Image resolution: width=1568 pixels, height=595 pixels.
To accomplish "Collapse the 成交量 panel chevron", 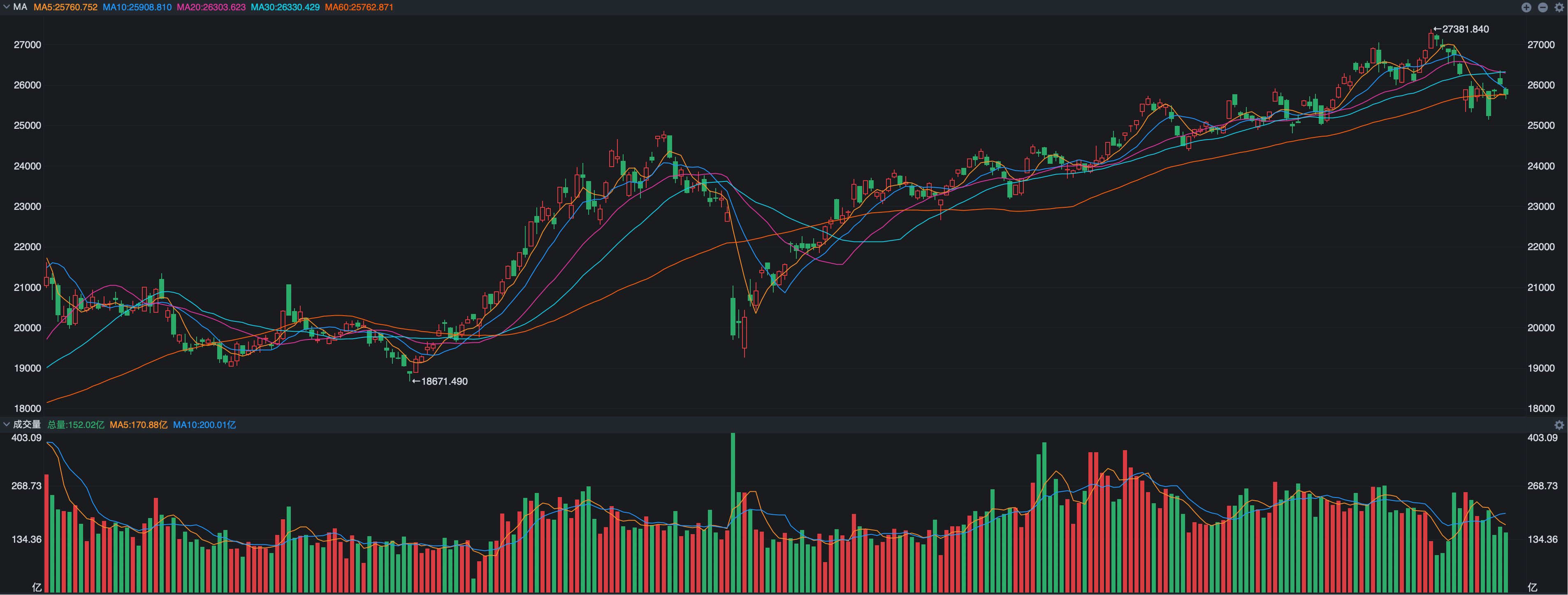I will [6, 424].
